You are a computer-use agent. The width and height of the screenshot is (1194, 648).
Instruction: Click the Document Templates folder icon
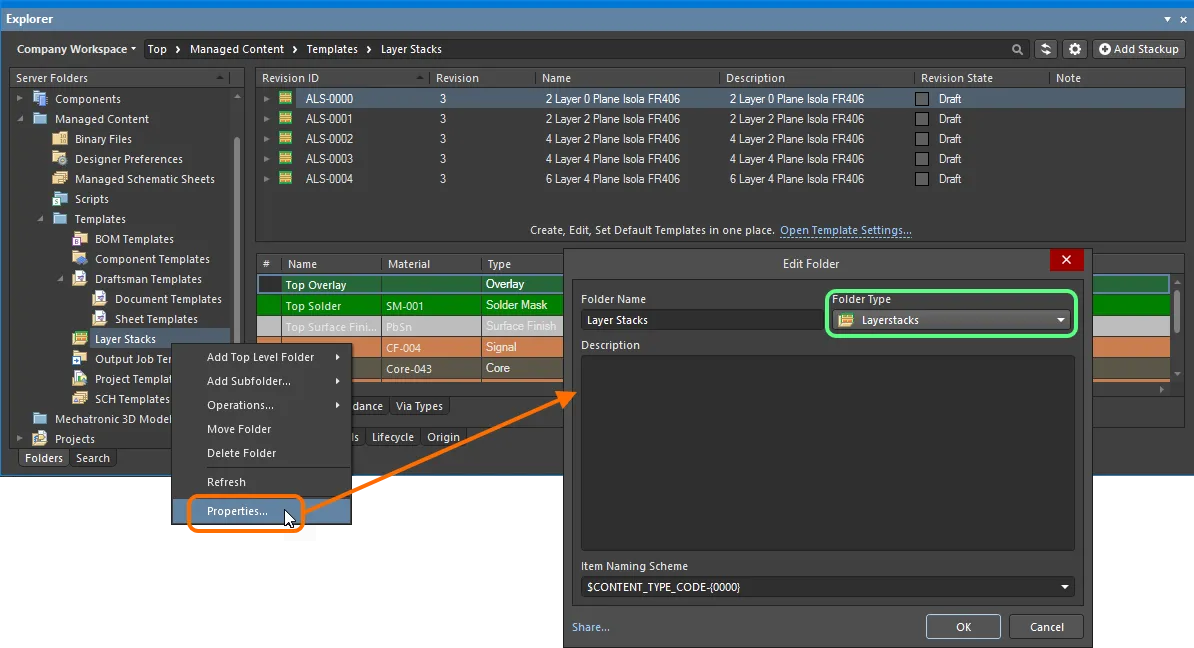click(100, 298)
